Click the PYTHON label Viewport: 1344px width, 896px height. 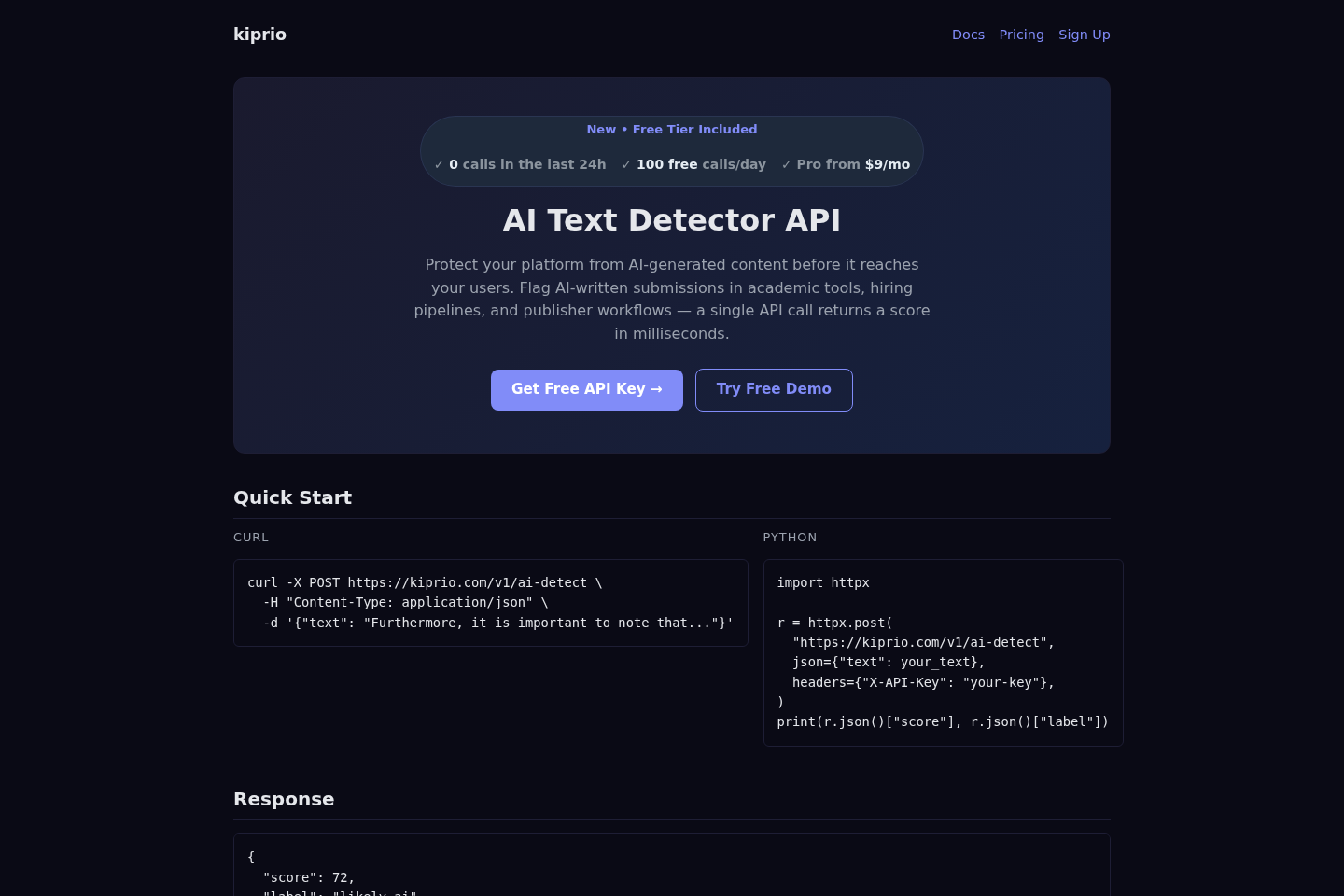[x=790, y=538]
